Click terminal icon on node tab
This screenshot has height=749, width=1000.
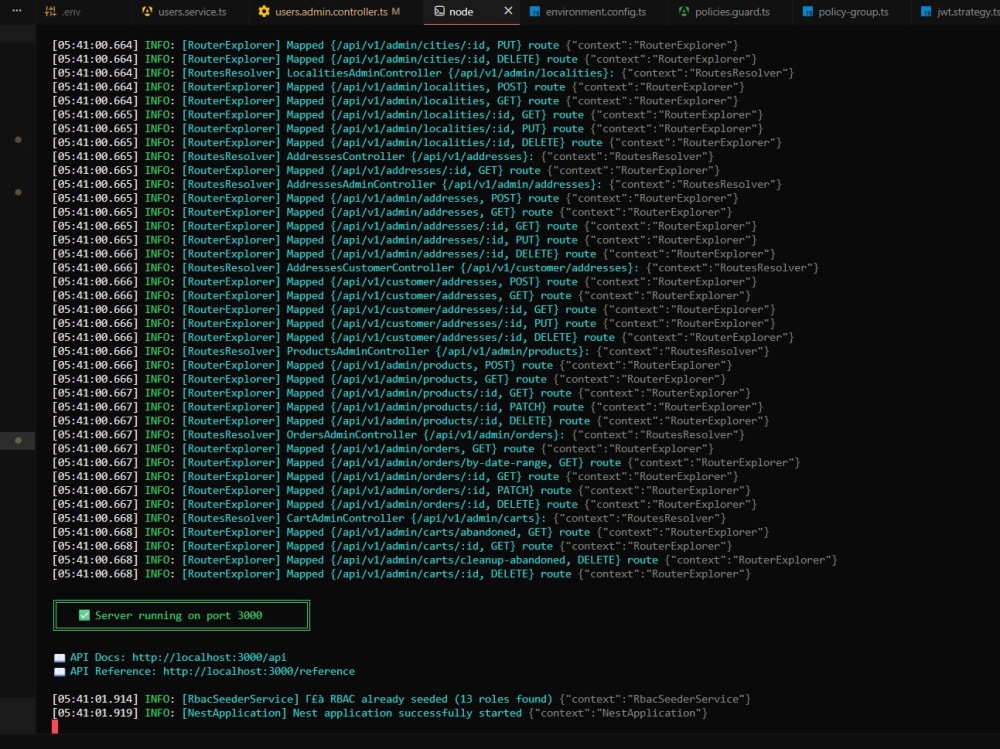click(x=439, y=11)
